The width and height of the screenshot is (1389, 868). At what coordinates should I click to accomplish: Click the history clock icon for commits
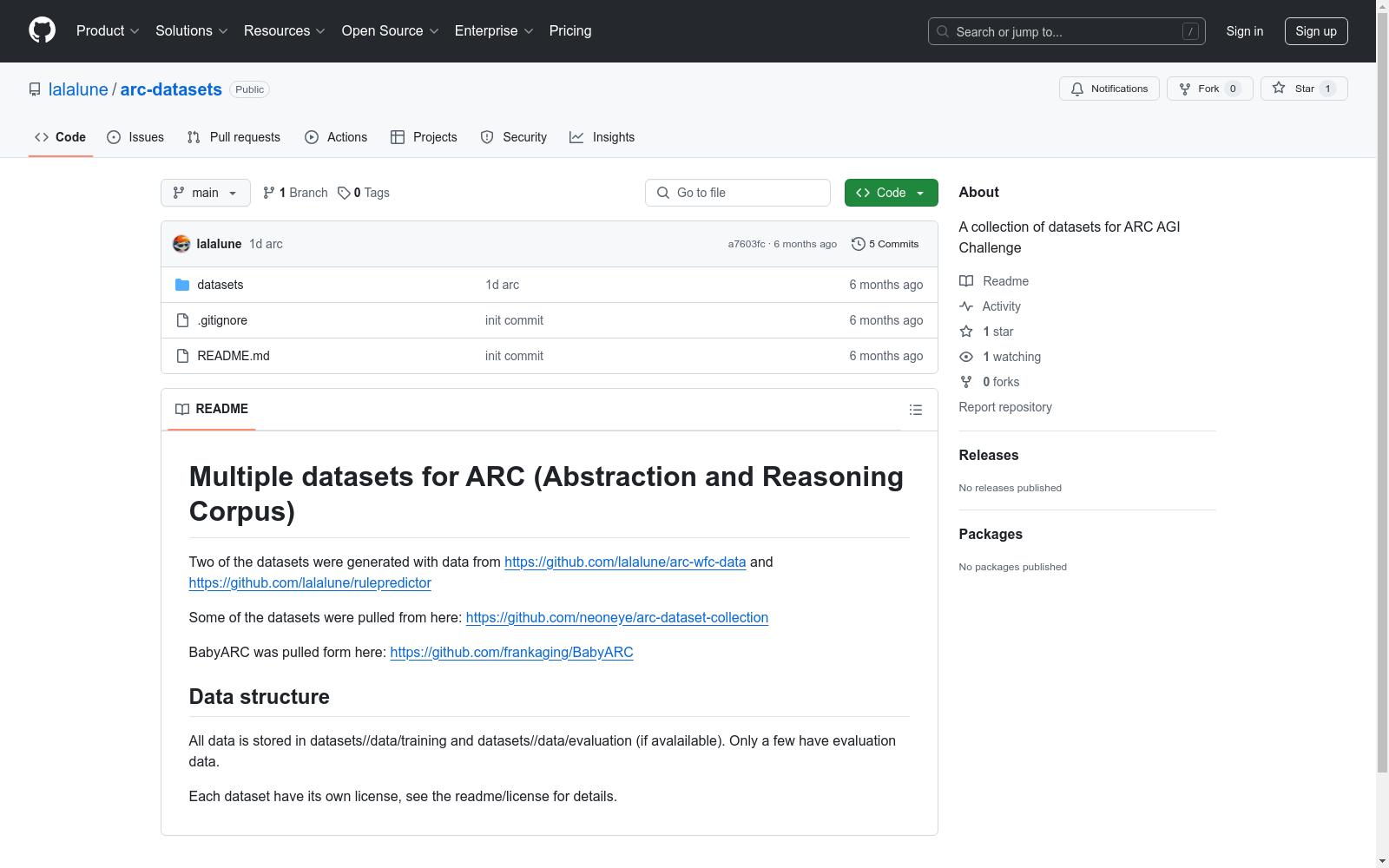point(859,244)
